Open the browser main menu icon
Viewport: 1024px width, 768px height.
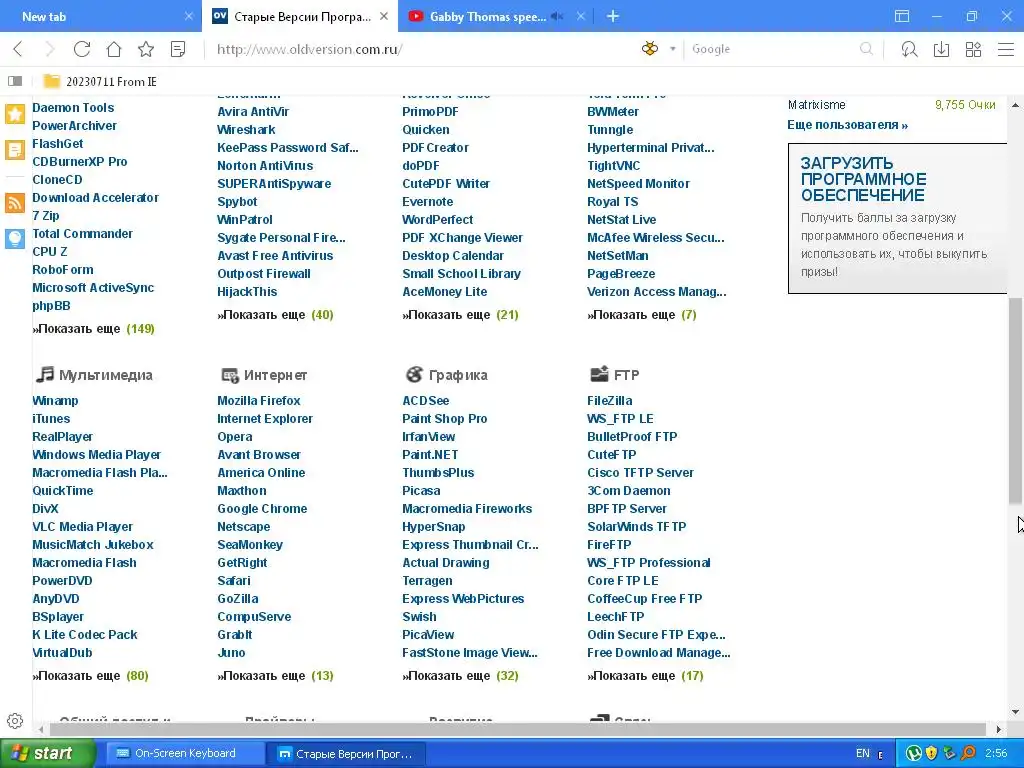[x=1006, y=49]
